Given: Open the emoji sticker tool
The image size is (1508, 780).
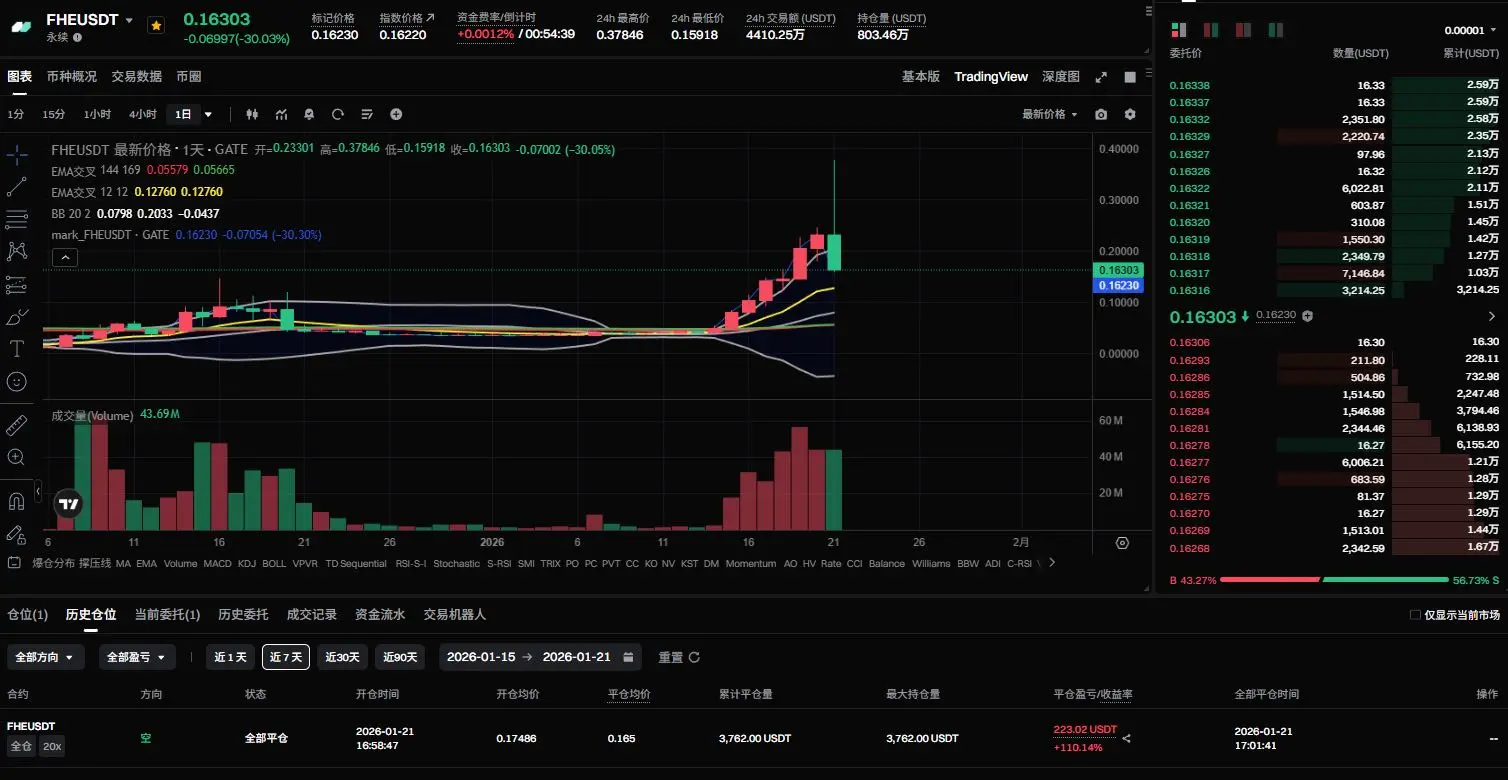Looking at the screenshot, I should click(17, 381).
